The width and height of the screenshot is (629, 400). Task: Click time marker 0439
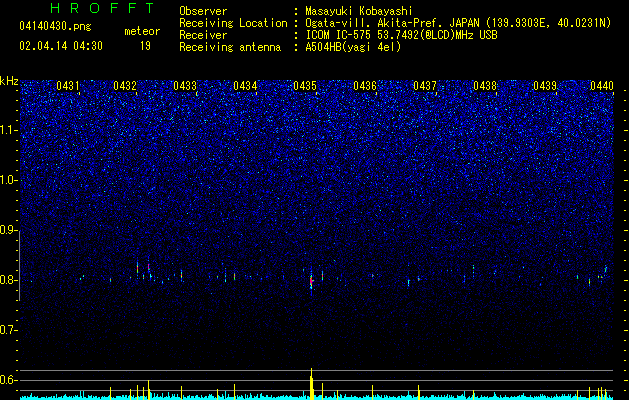coord(545,86)
